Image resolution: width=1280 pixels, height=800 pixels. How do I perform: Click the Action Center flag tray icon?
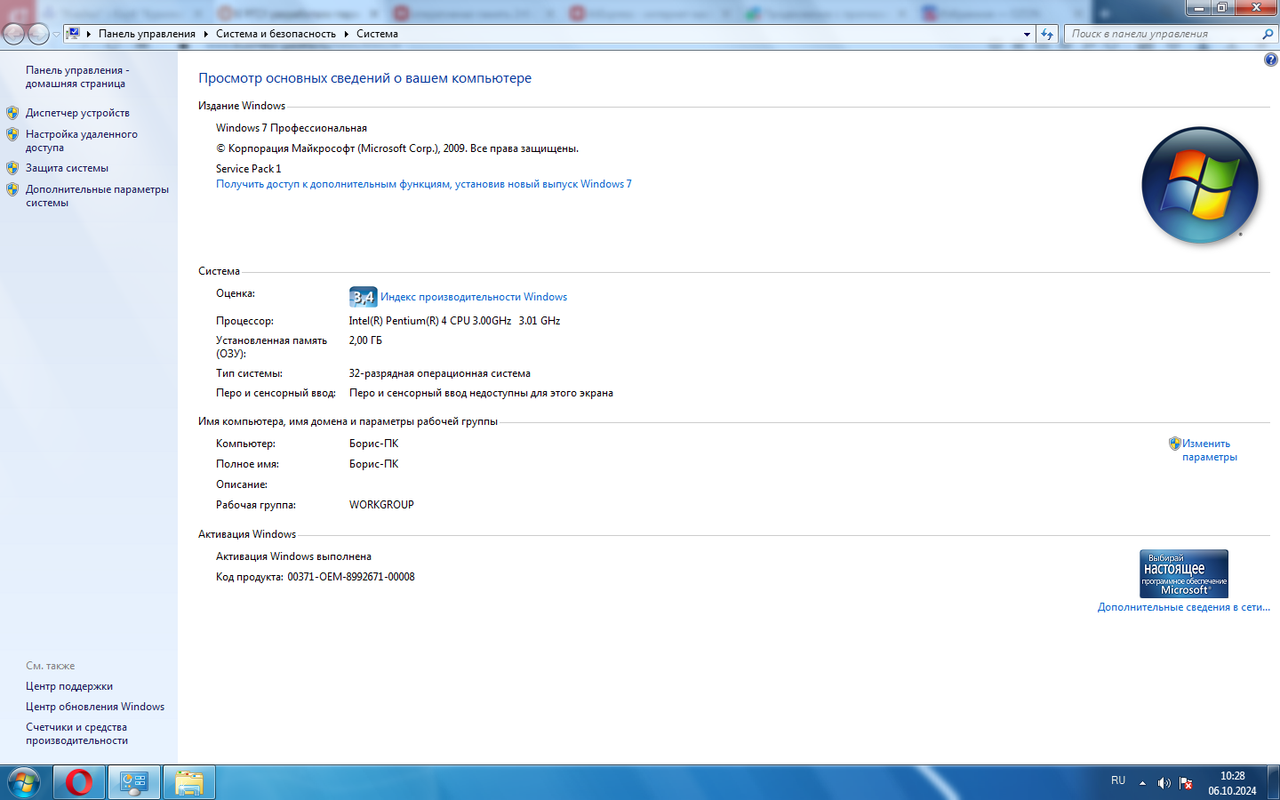click(x=1186, y=783)
